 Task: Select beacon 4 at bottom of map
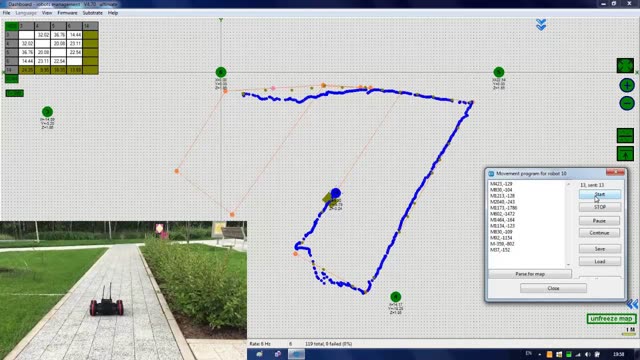396,297
